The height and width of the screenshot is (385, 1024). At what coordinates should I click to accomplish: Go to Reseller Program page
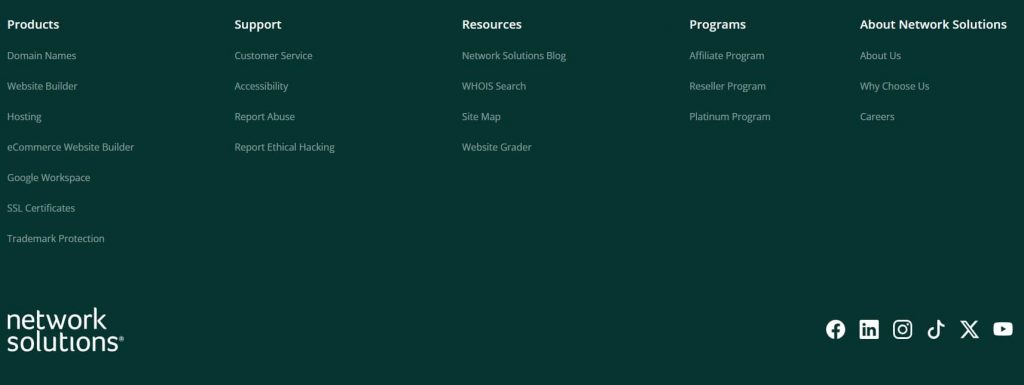[728, 86]
